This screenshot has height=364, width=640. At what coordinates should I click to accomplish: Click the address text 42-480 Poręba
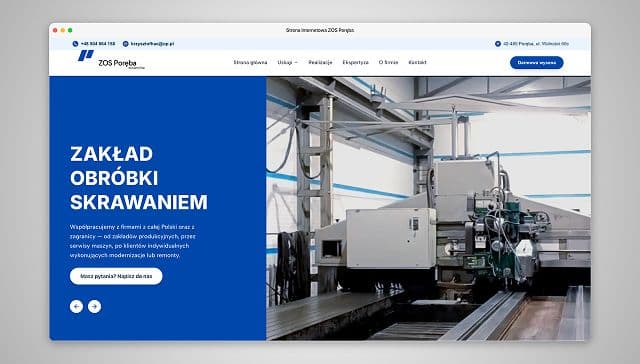(x=536, y=44)
